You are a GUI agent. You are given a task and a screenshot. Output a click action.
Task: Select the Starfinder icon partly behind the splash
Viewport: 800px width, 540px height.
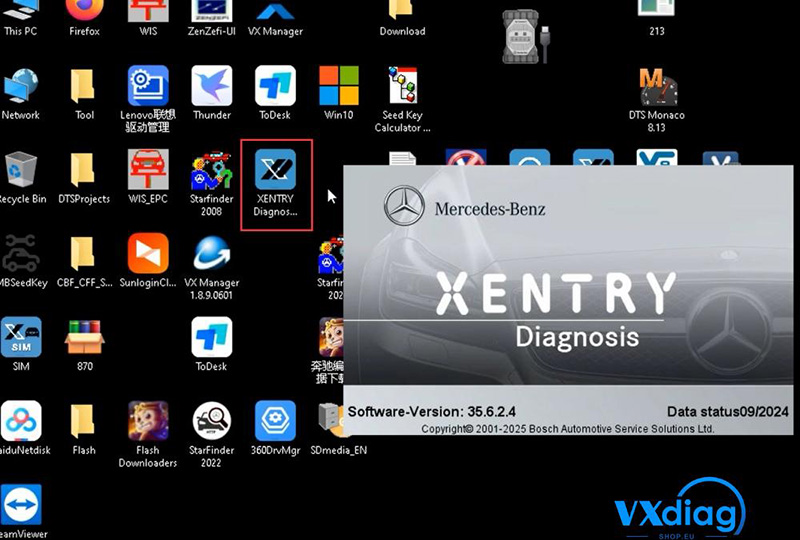tap(330, 267)
